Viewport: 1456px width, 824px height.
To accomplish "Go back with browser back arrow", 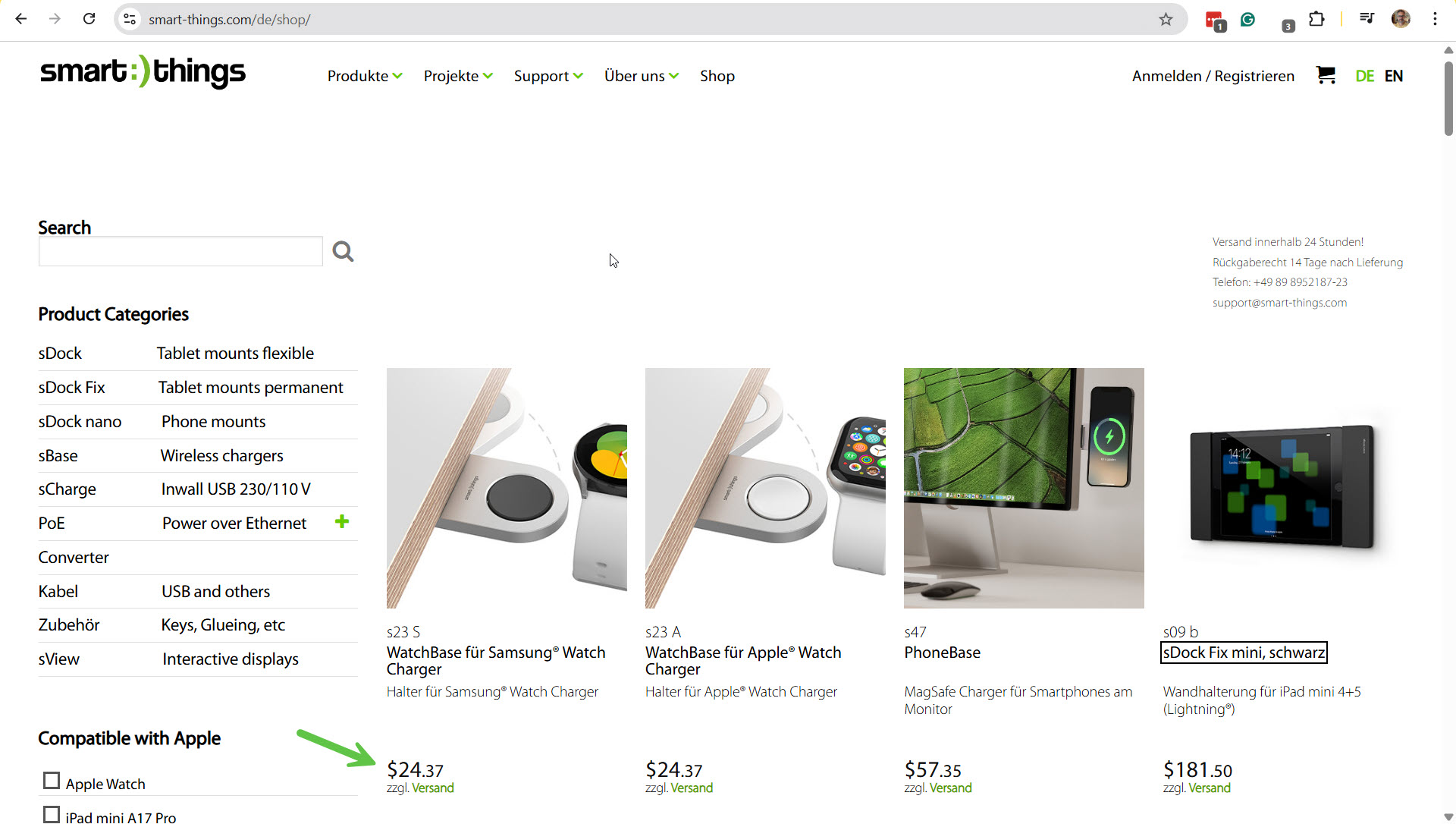I will point(21,19).
